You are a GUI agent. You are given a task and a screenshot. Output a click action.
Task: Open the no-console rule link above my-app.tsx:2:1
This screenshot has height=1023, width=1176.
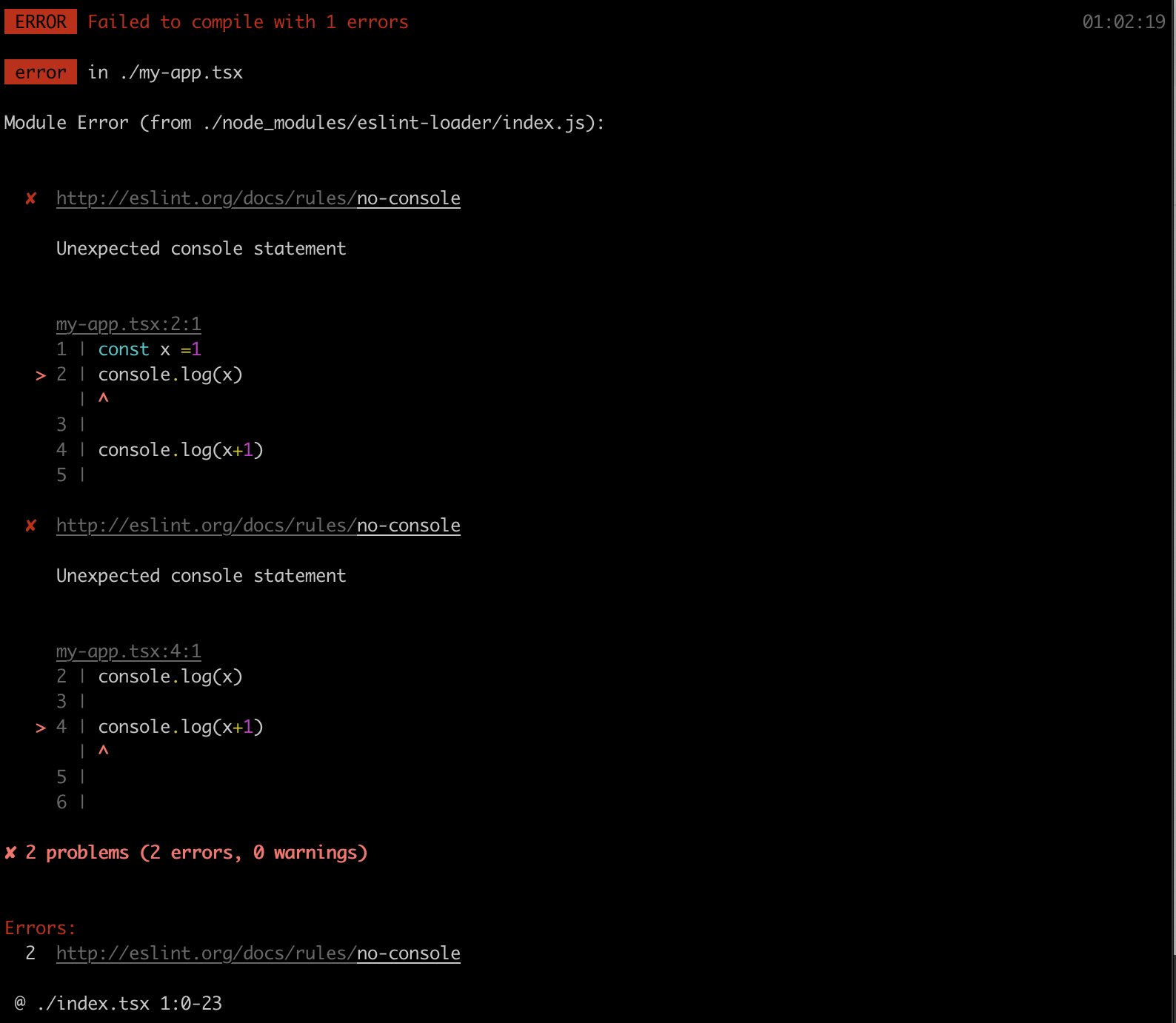point(258,198)
